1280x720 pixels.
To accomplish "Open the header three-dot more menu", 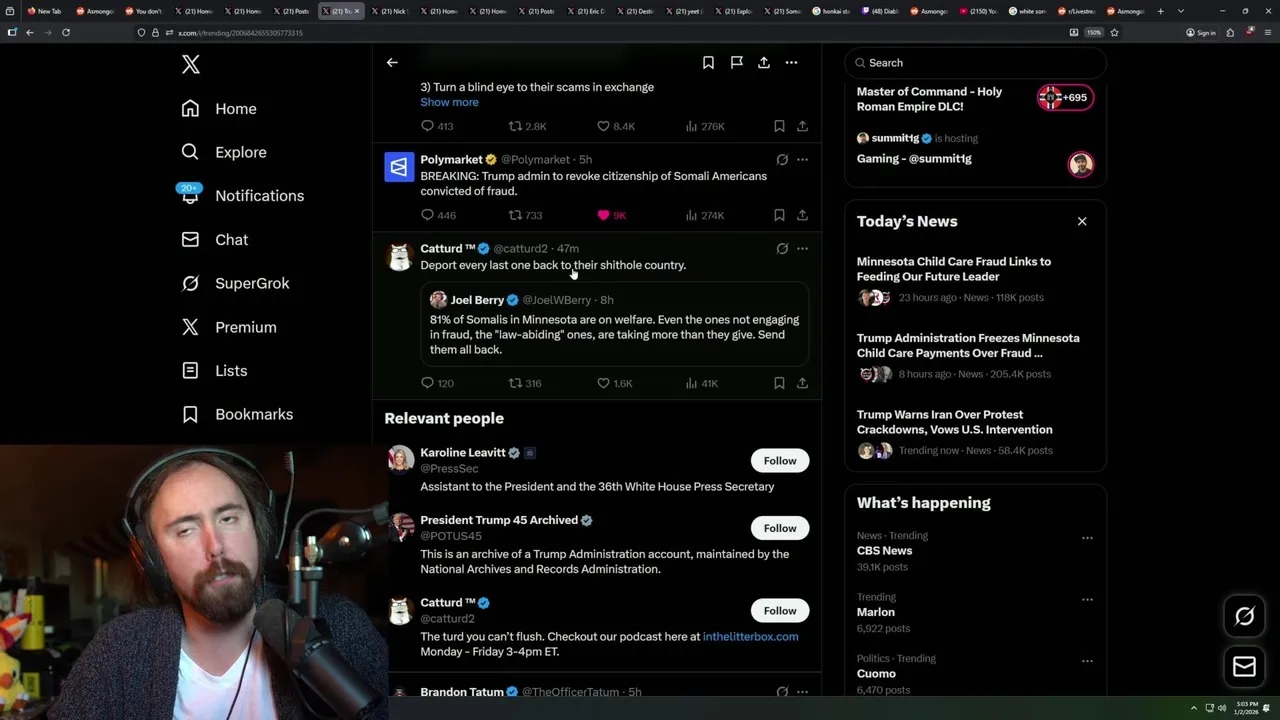I will coord(791,62).
